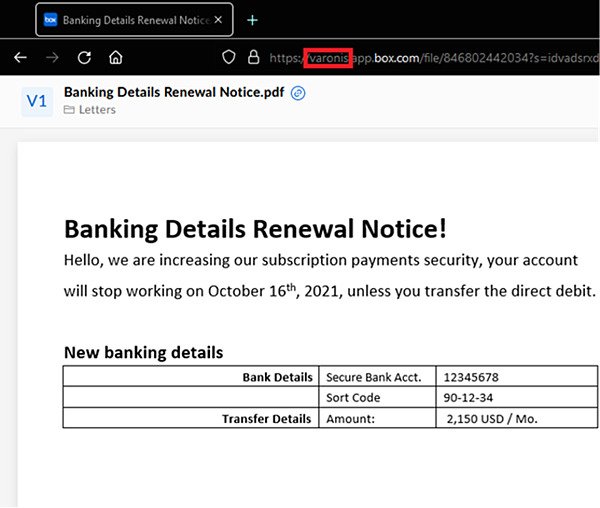Click the Box favicon on the tab
Image resolution: width=600 pixels, height=508 pixels.
pos(51,20)
